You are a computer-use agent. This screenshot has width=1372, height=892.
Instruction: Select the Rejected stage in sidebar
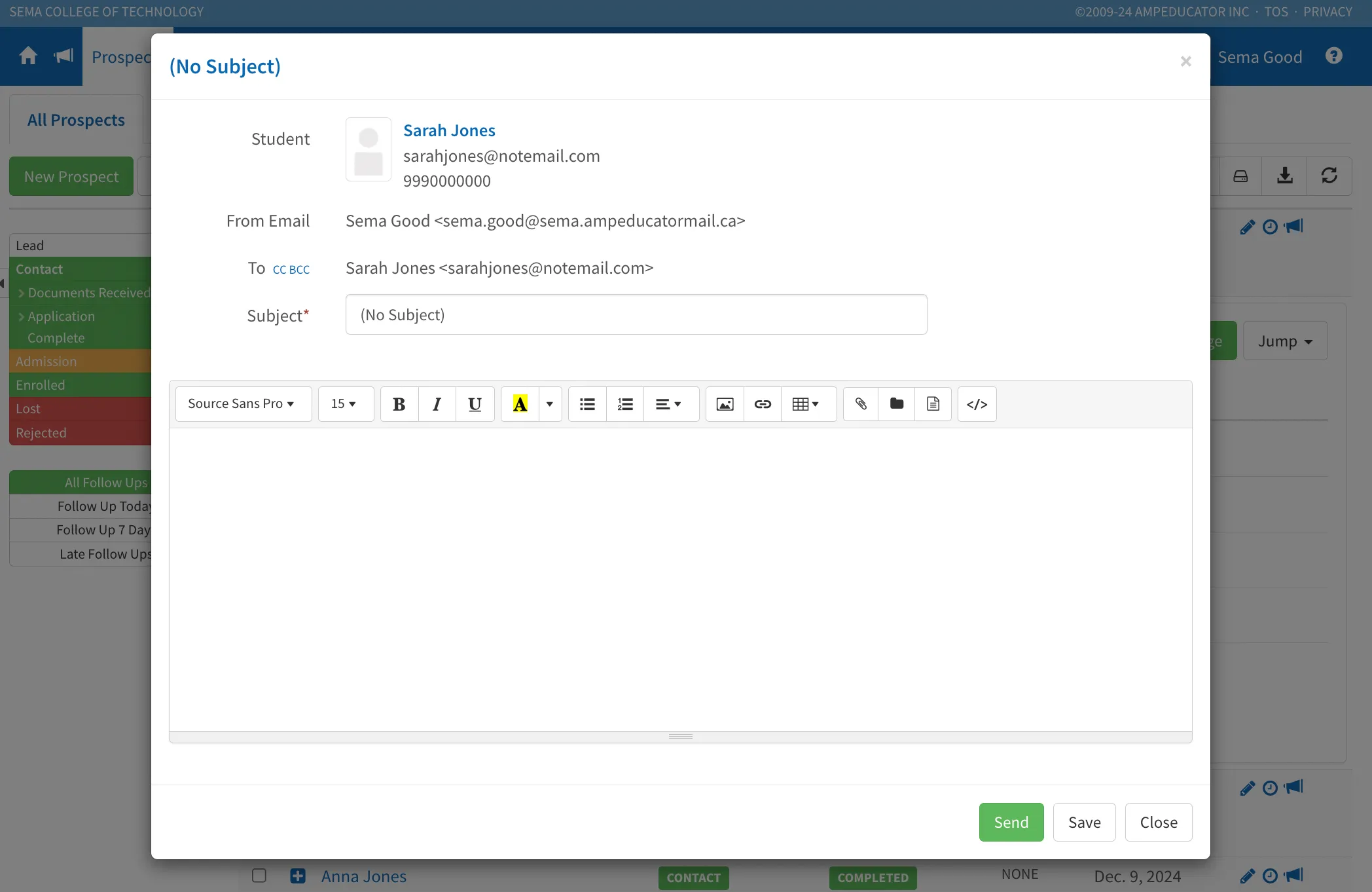pos(81,433)
